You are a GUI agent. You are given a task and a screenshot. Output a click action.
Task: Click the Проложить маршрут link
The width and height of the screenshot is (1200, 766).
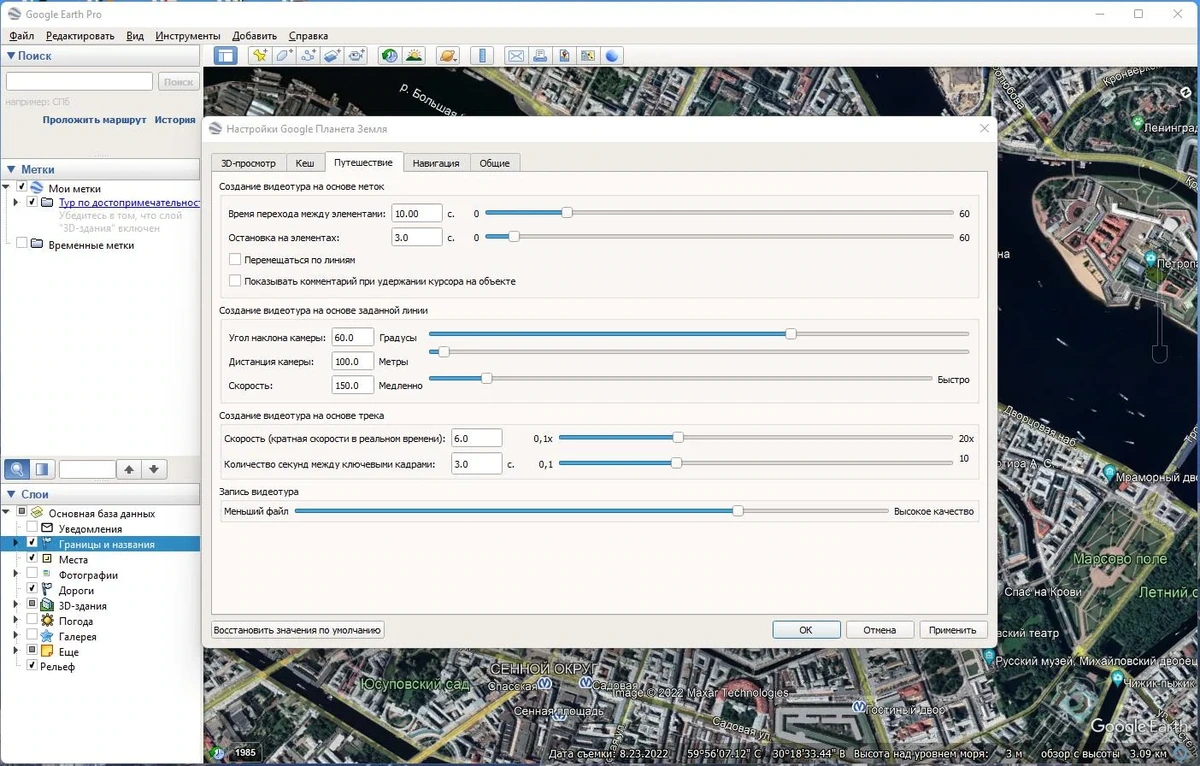[x=94, y=120]
